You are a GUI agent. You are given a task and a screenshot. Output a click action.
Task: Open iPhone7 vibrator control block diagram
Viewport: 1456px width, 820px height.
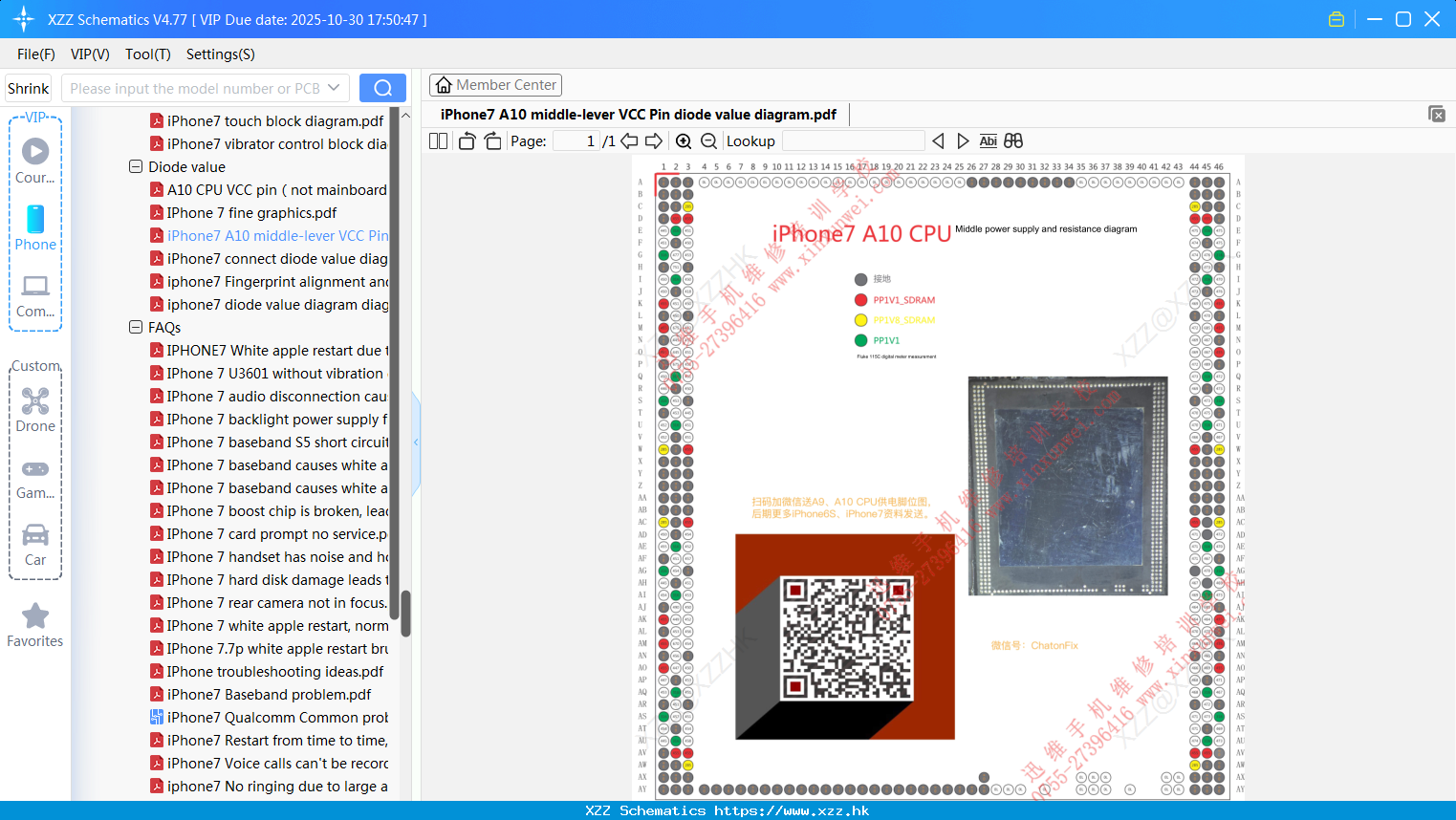click(269, 143)
